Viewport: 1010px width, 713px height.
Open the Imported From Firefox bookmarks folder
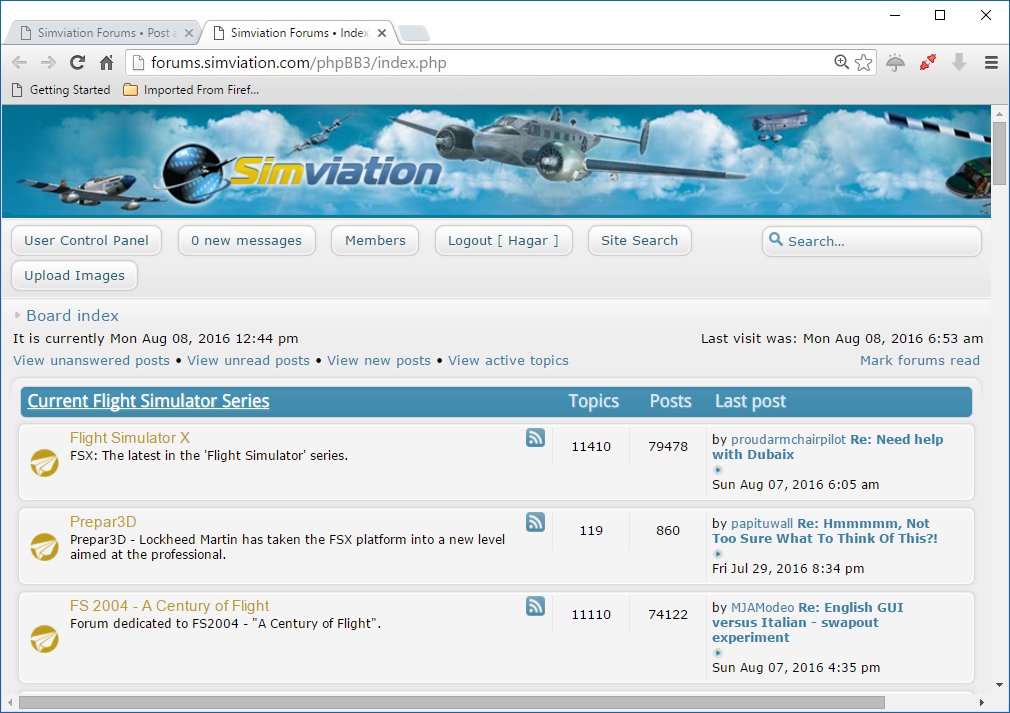(191, 90)
